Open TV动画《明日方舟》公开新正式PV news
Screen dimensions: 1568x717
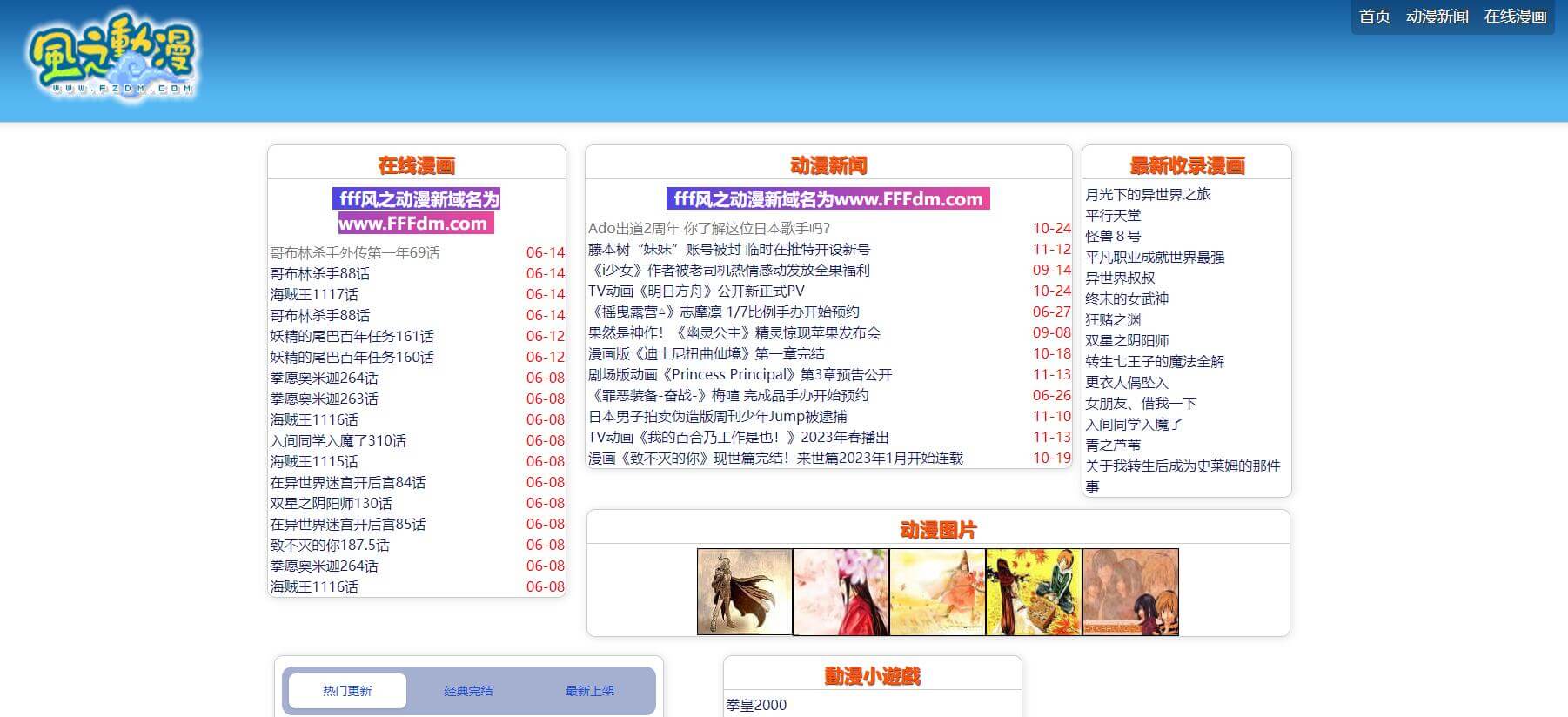coord(696,291)
